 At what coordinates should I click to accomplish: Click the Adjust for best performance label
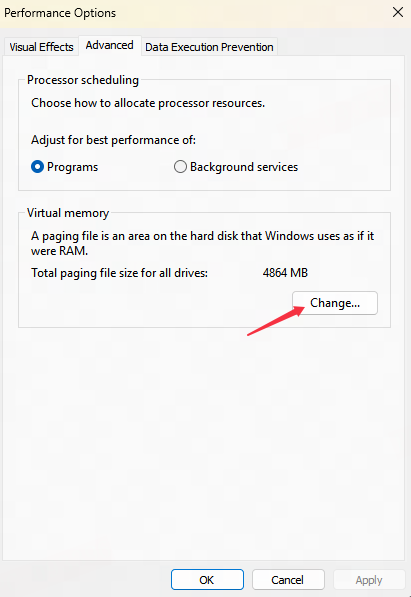point(113,140)
